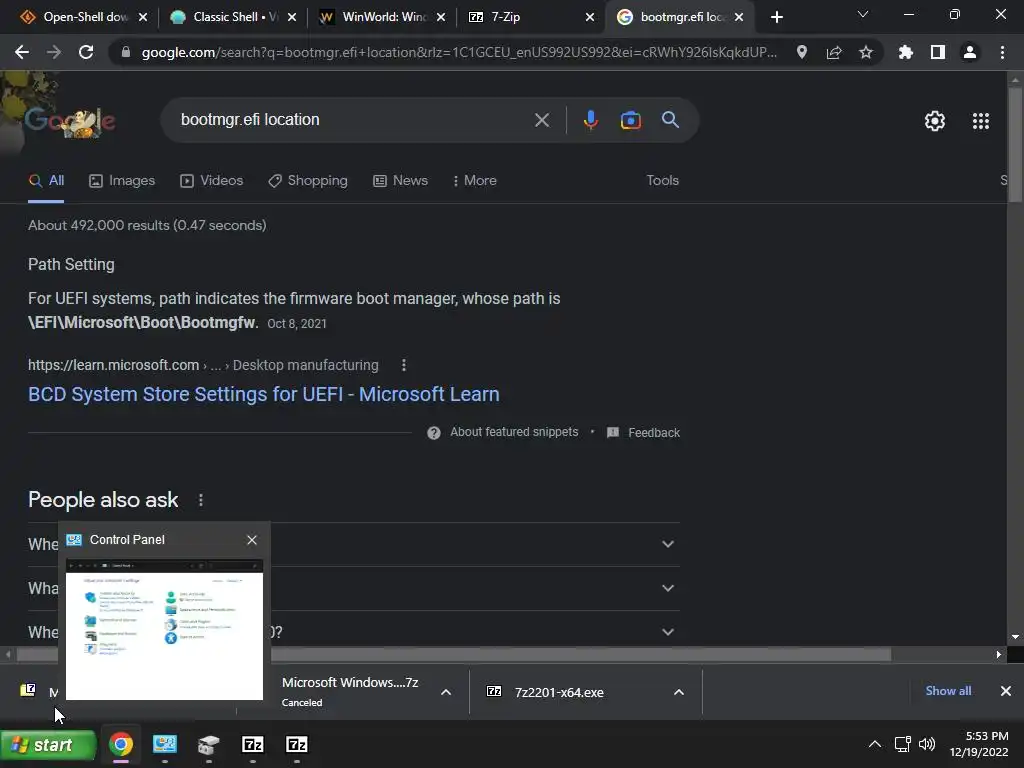Switch to the Open-Shell download tab
The image size is (1024, 768).
pos(83,17)
